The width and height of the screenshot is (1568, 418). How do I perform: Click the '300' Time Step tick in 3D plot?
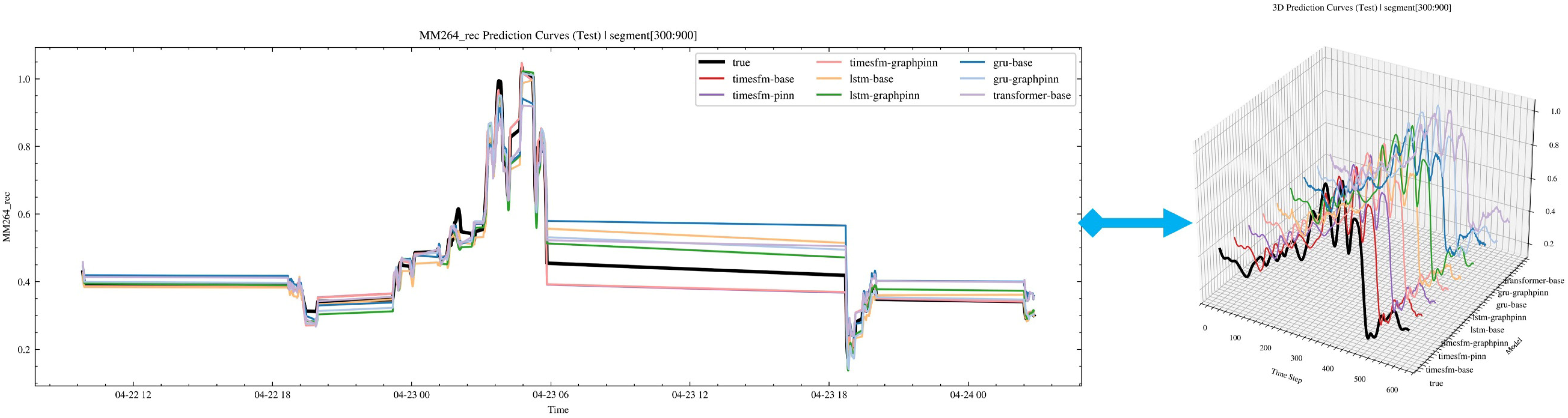1296,358
